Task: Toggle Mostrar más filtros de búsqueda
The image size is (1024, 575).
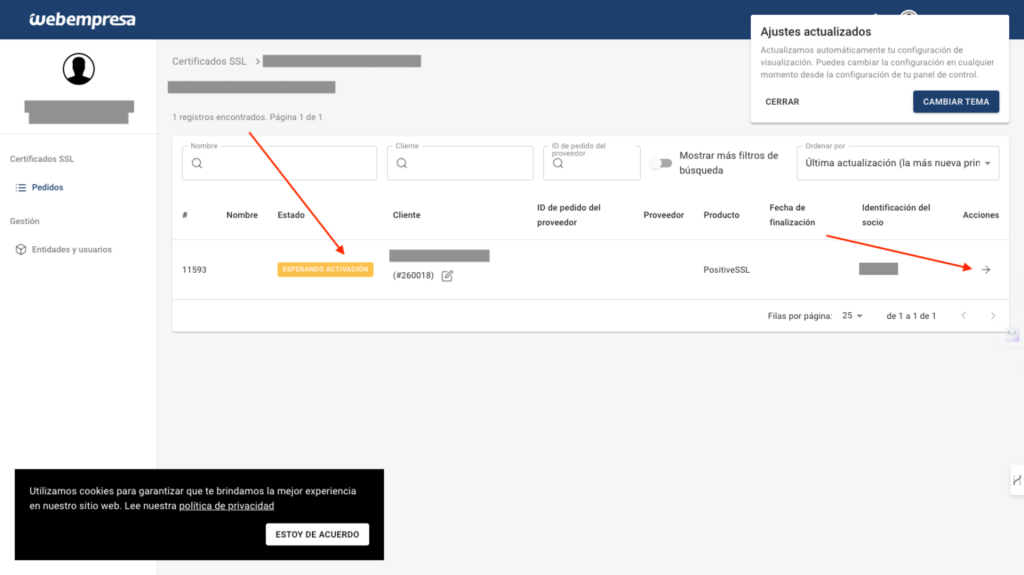Action: [661, 163]
